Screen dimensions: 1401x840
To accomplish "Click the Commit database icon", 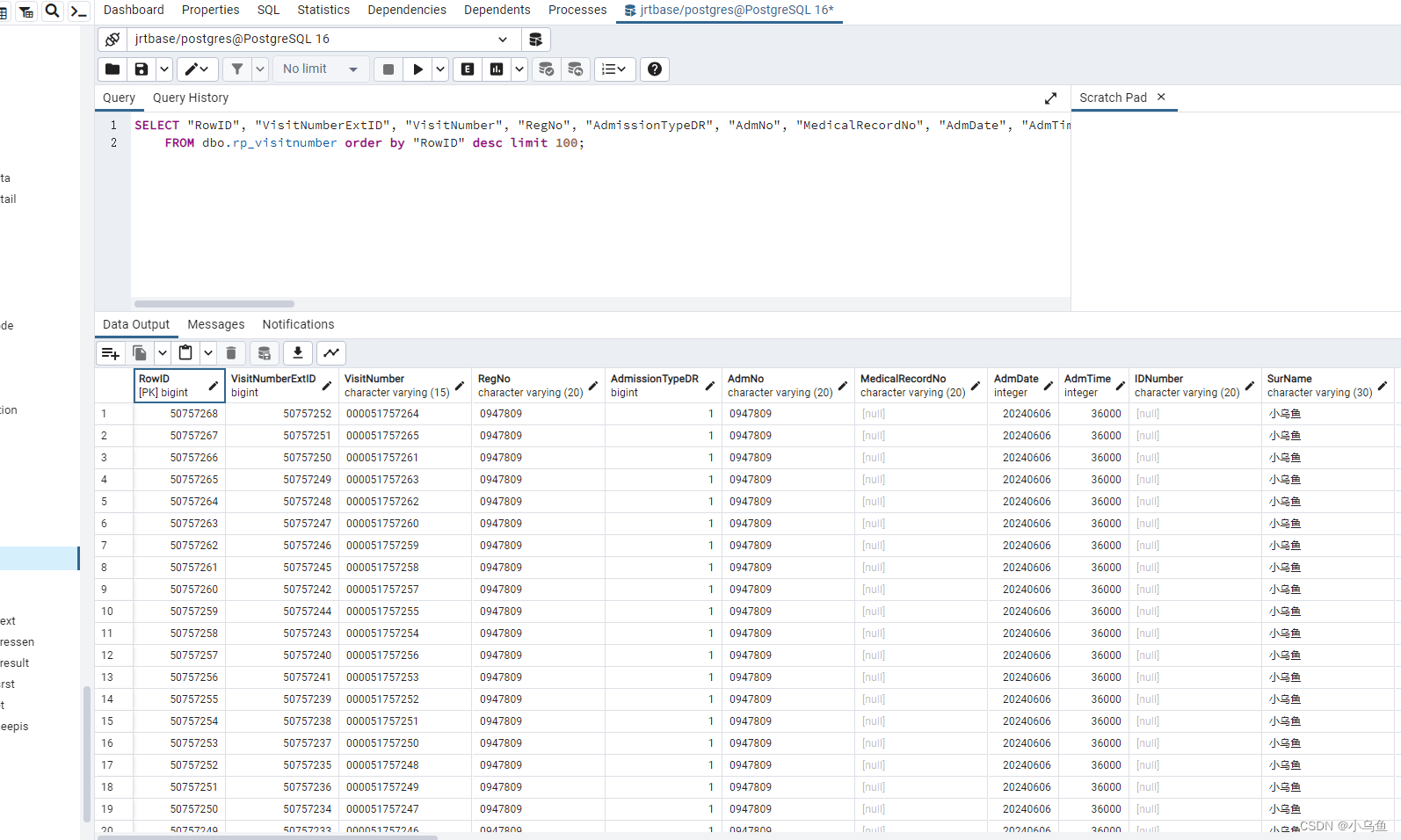I will click(547, 69).
